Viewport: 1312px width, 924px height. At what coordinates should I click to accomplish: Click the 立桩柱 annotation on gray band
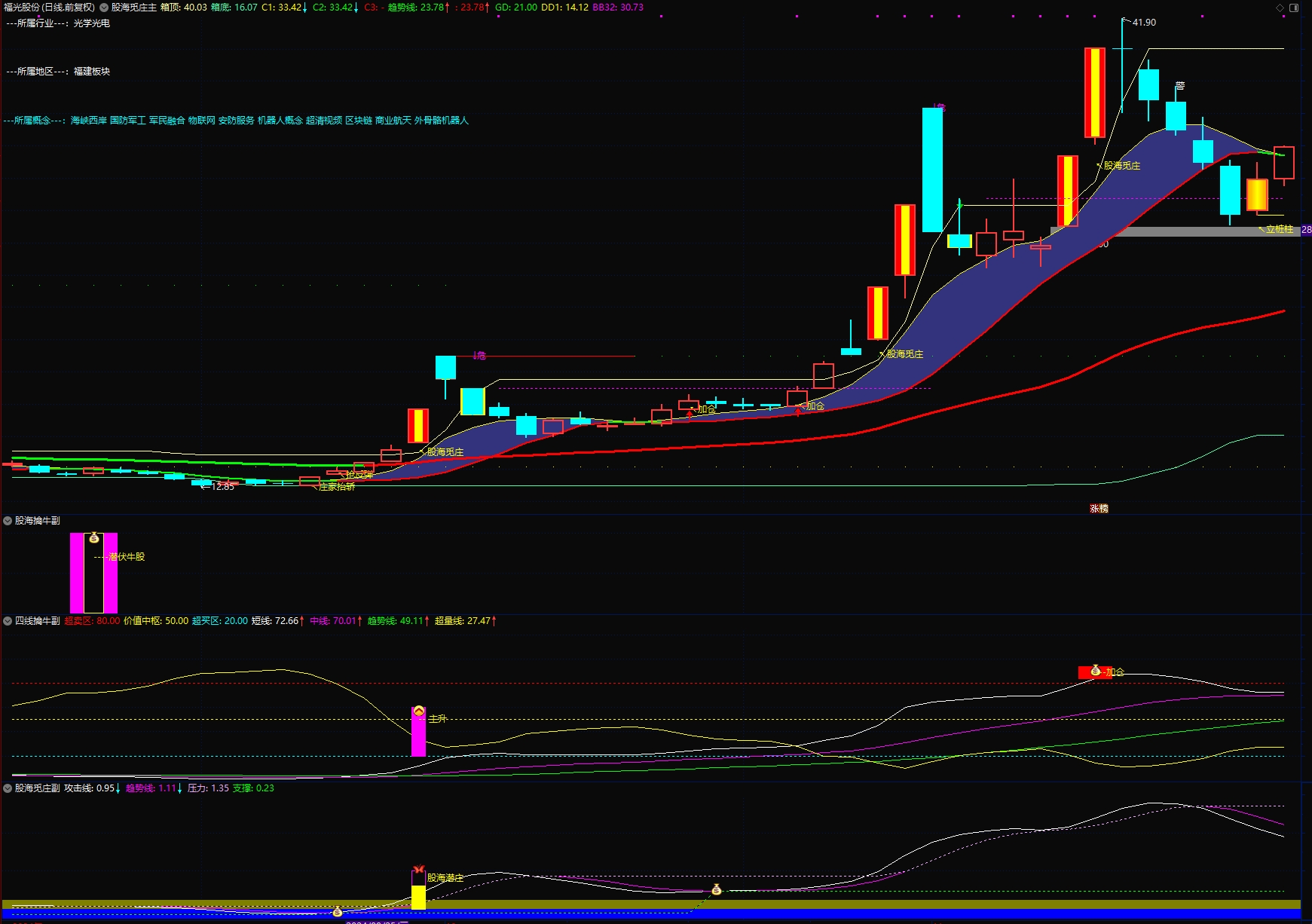(x=1280, y=229)
